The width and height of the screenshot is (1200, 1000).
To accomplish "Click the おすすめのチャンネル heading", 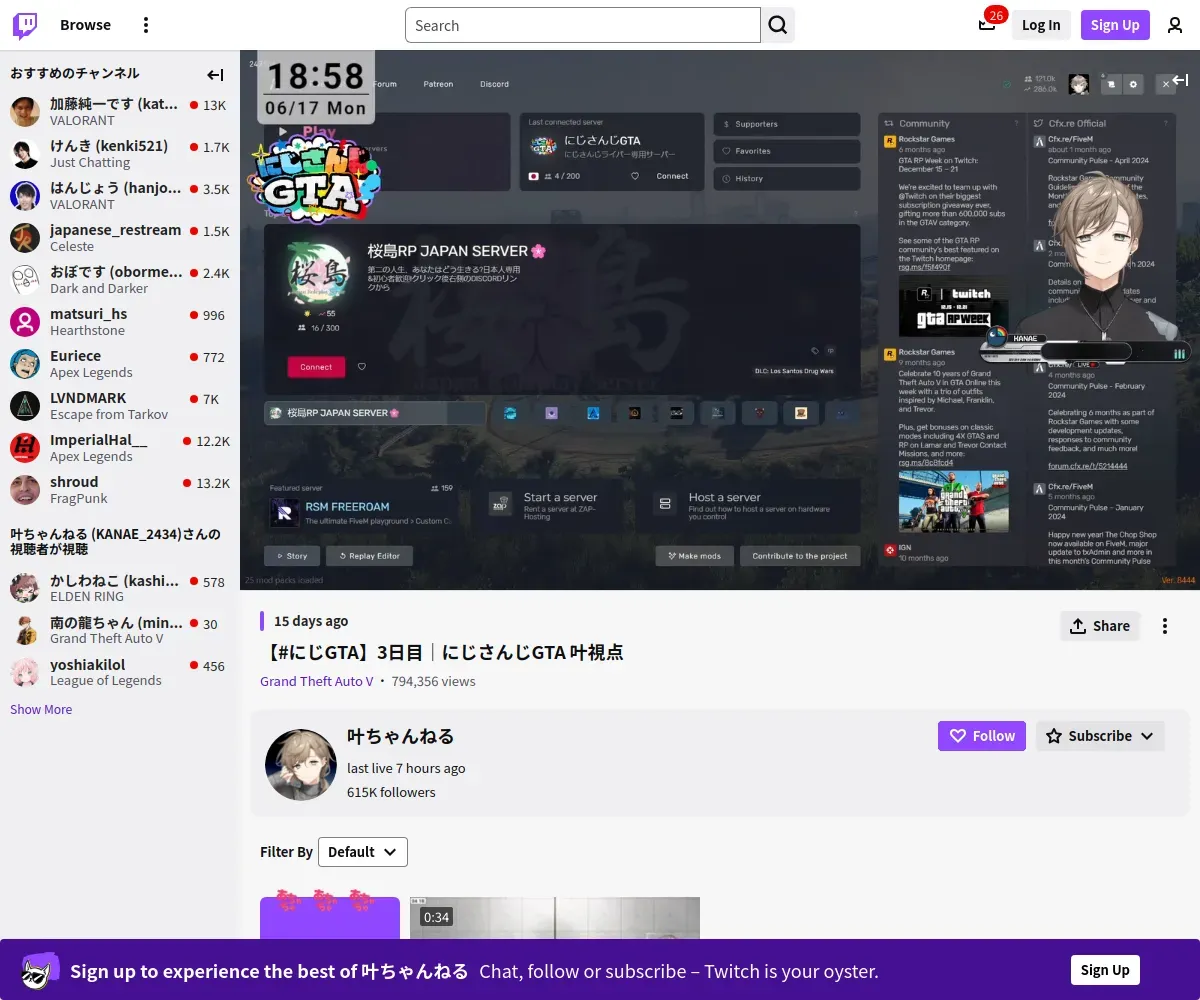I will tap(75, 73).
